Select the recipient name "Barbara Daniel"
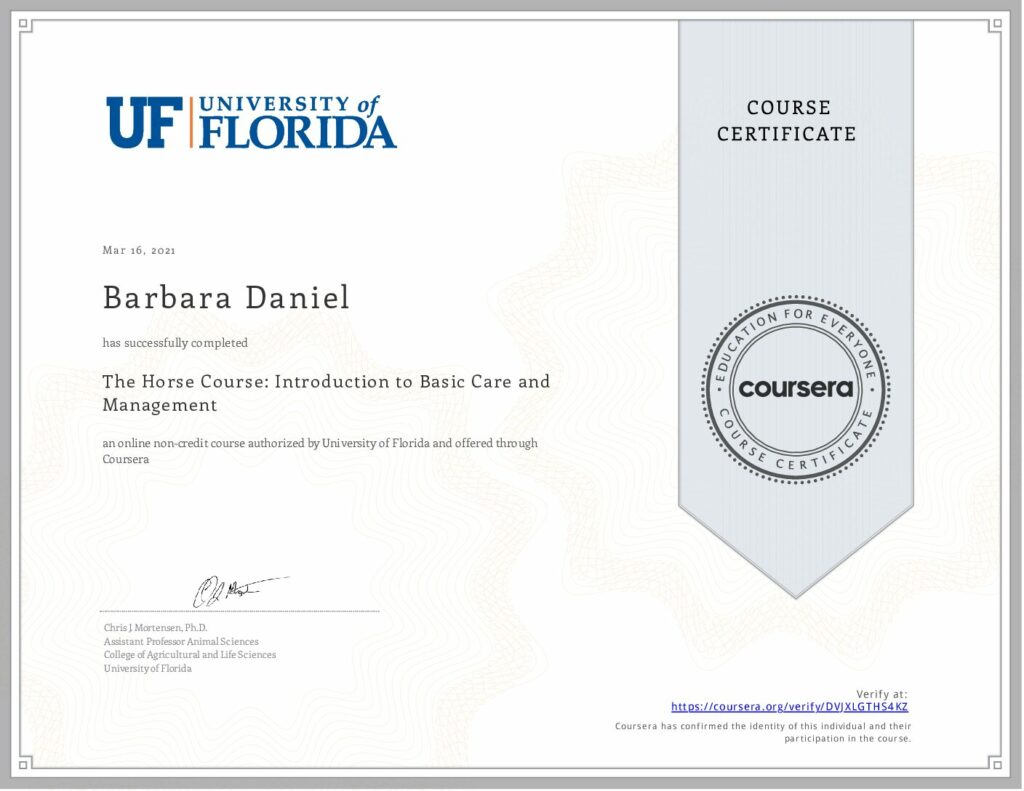The image size is (1024, 791). (226, 297)
